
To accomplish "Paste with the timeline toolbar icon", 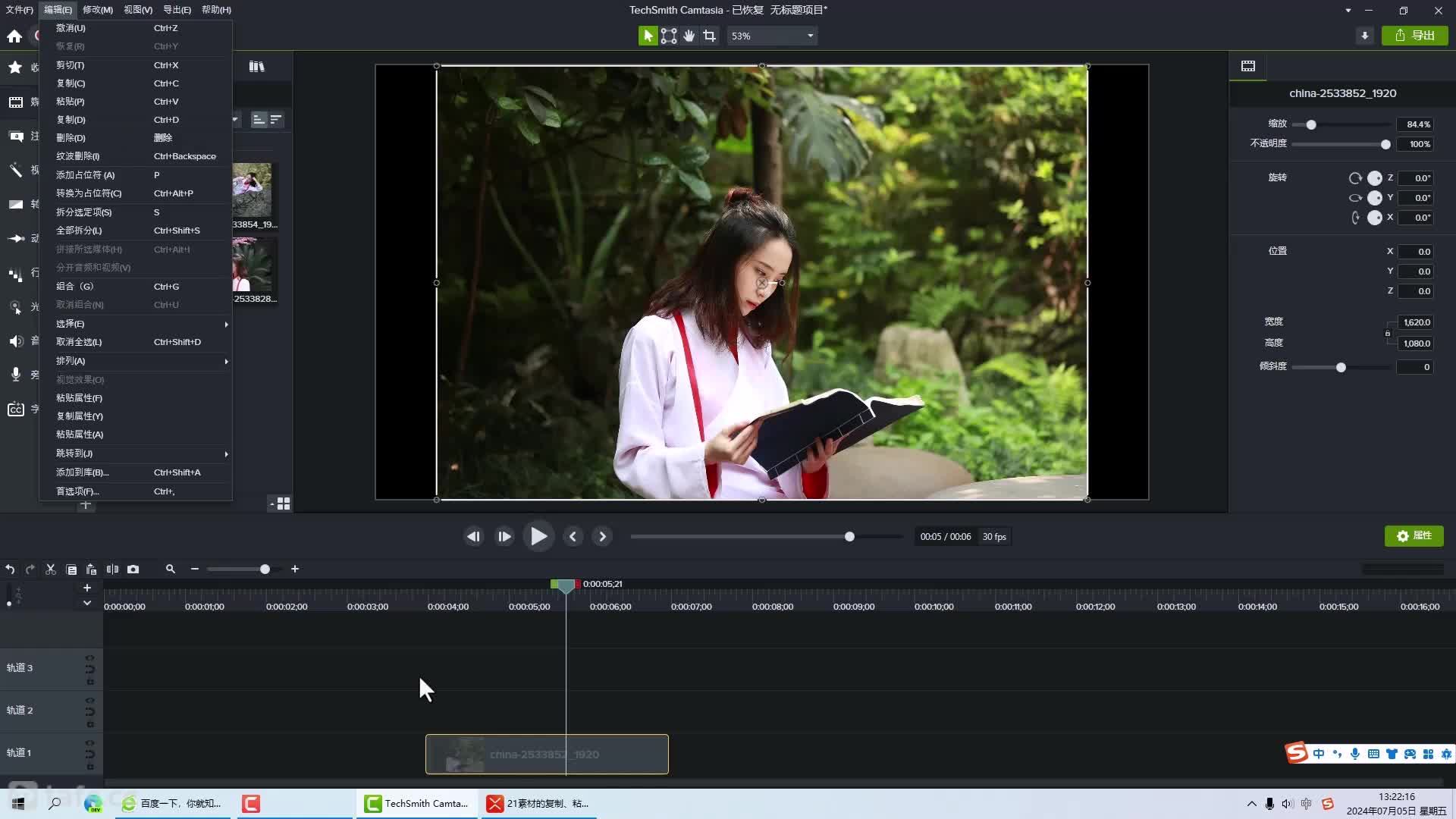I will tap(91, 569).
